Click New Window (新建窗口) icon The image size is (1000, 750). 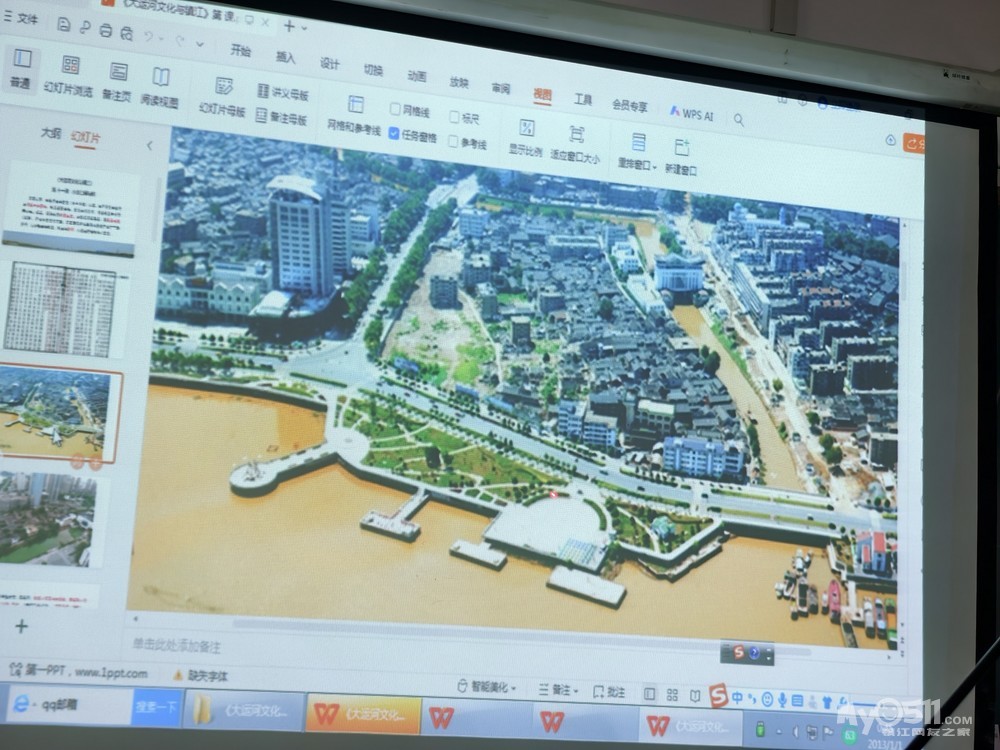point(682,157)
